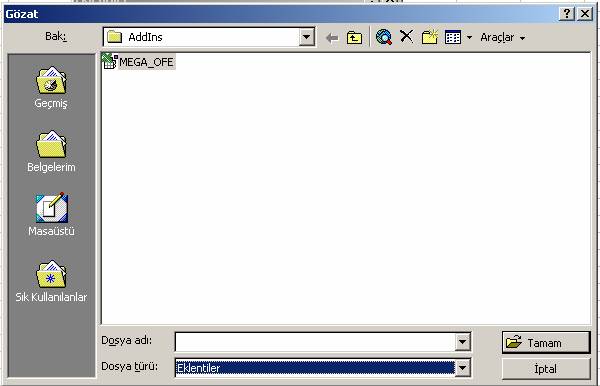Image resolution: width=600 pixels, height=386 pixels.
Task: Open Sık Kullanılanlar favorites
Action: pyautogui.click(x=51, y=281)
